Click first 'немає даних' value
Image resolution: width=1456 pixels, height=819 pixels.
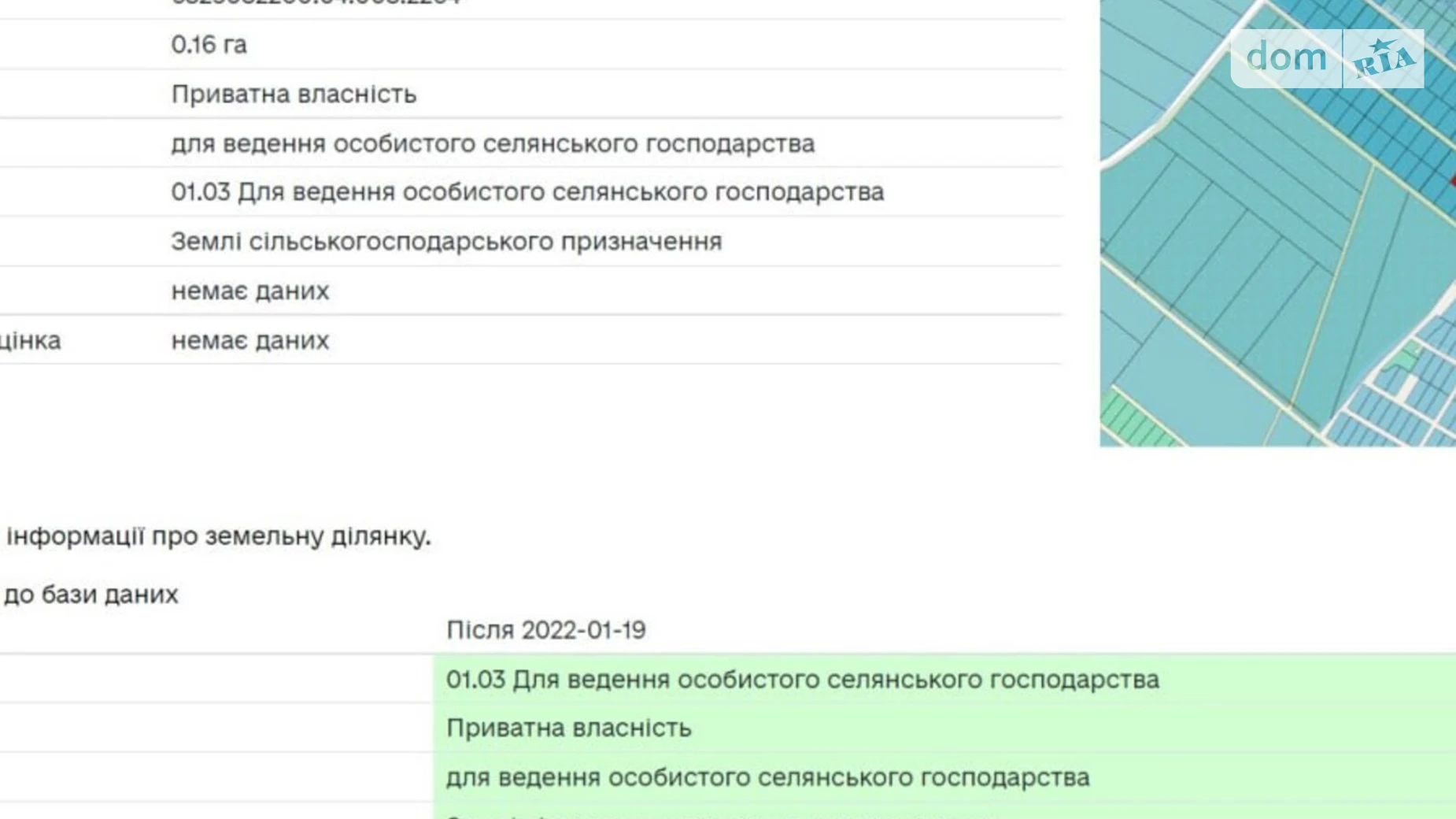(250, 291)
